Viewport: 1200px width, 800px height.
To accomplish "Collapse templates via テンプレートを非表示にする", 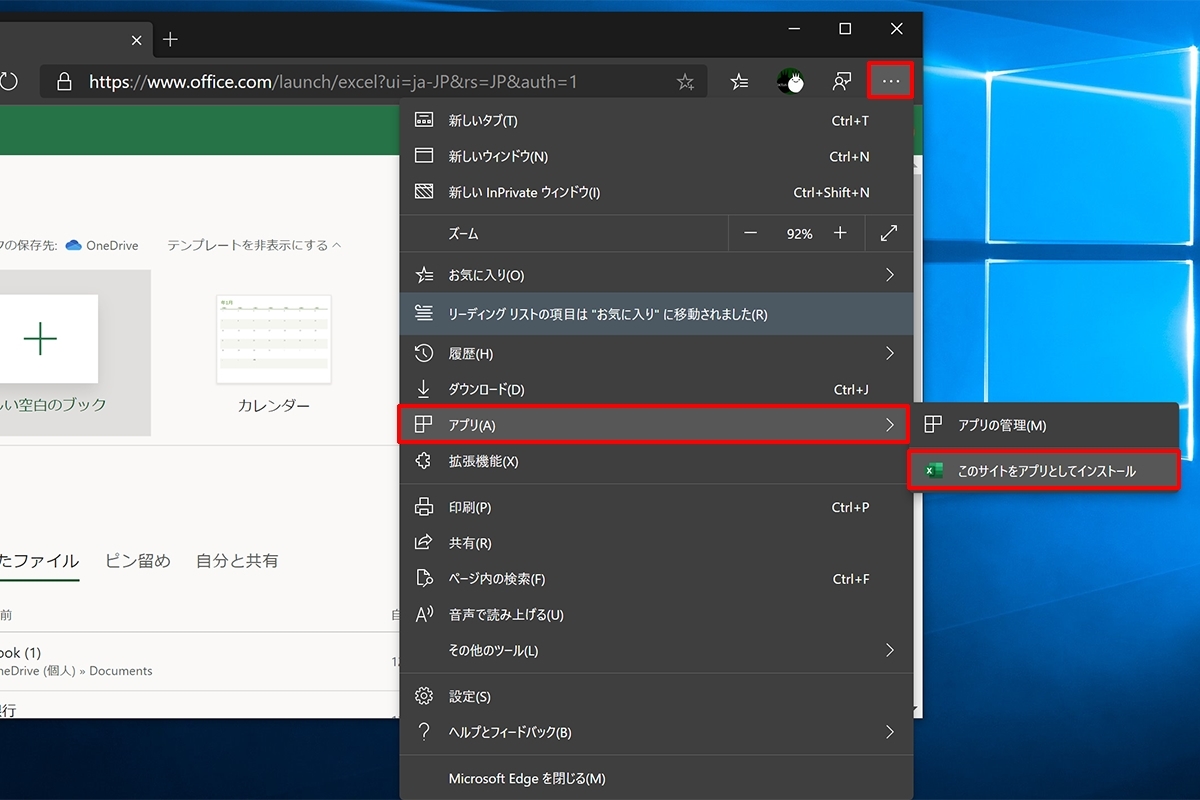I will pyautogui.click(x=254, y=245).
